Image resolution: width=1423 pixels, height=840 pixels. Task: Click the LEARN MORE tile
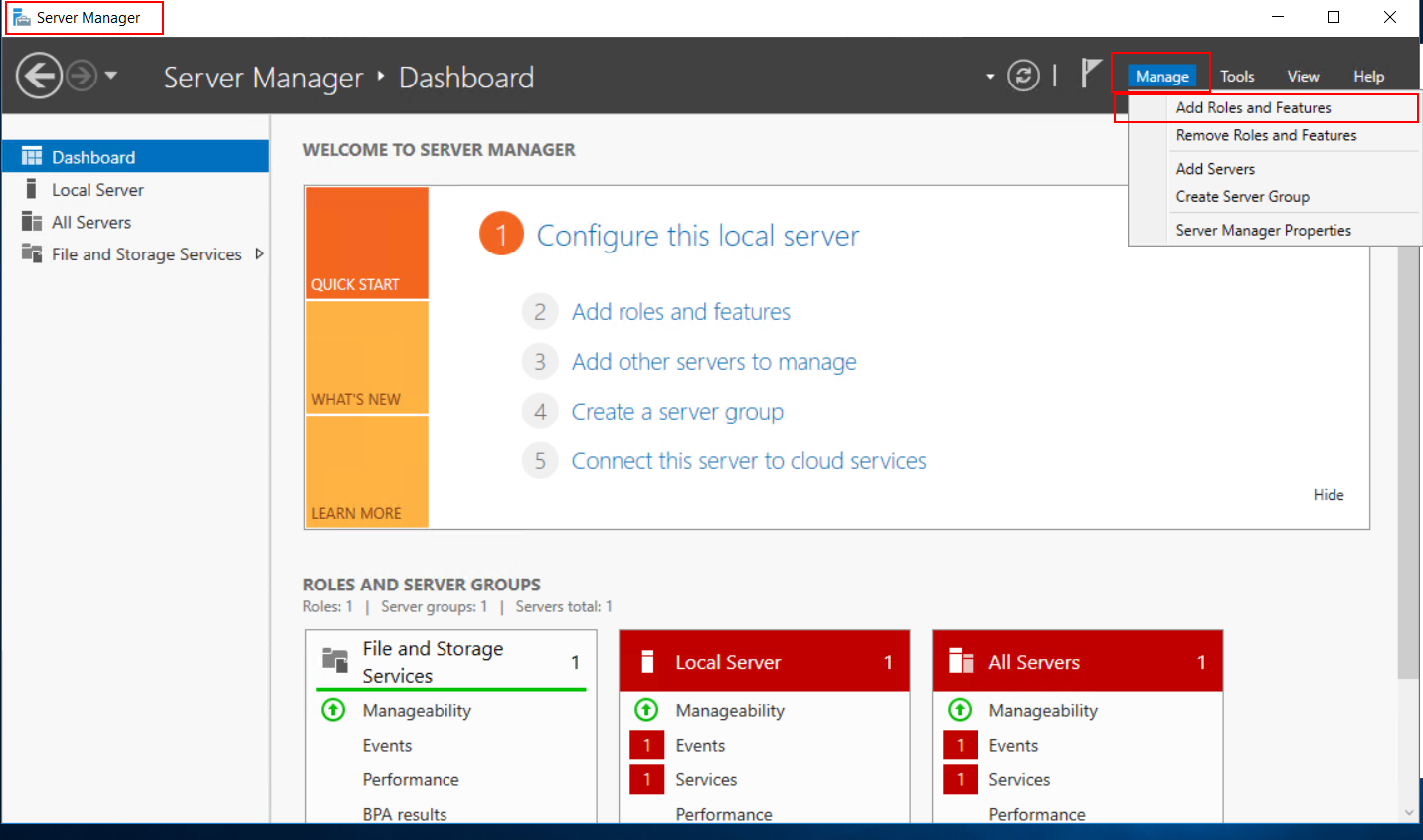coord(367,471)
